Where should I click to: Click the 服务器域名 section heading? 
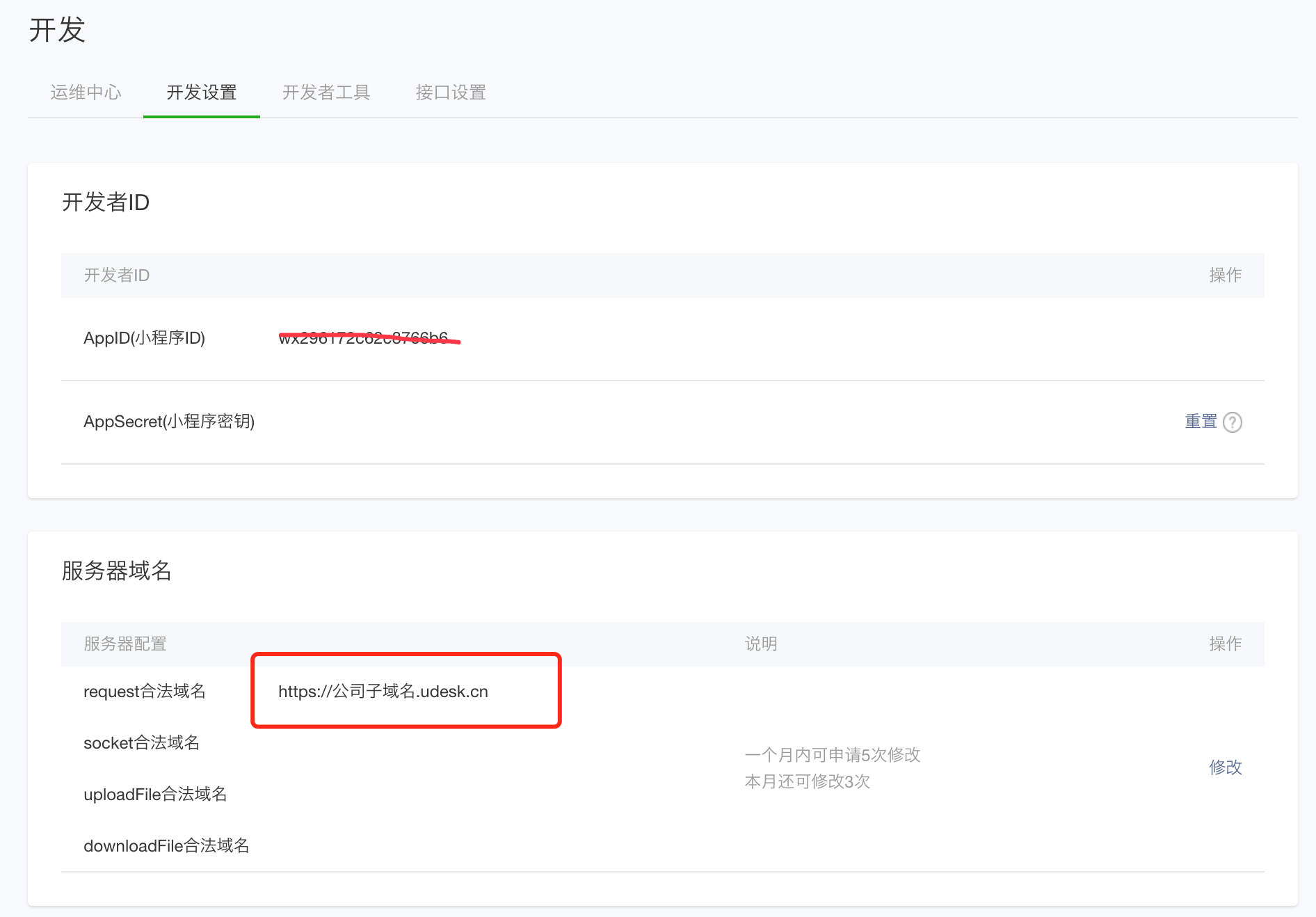[116, 571]
